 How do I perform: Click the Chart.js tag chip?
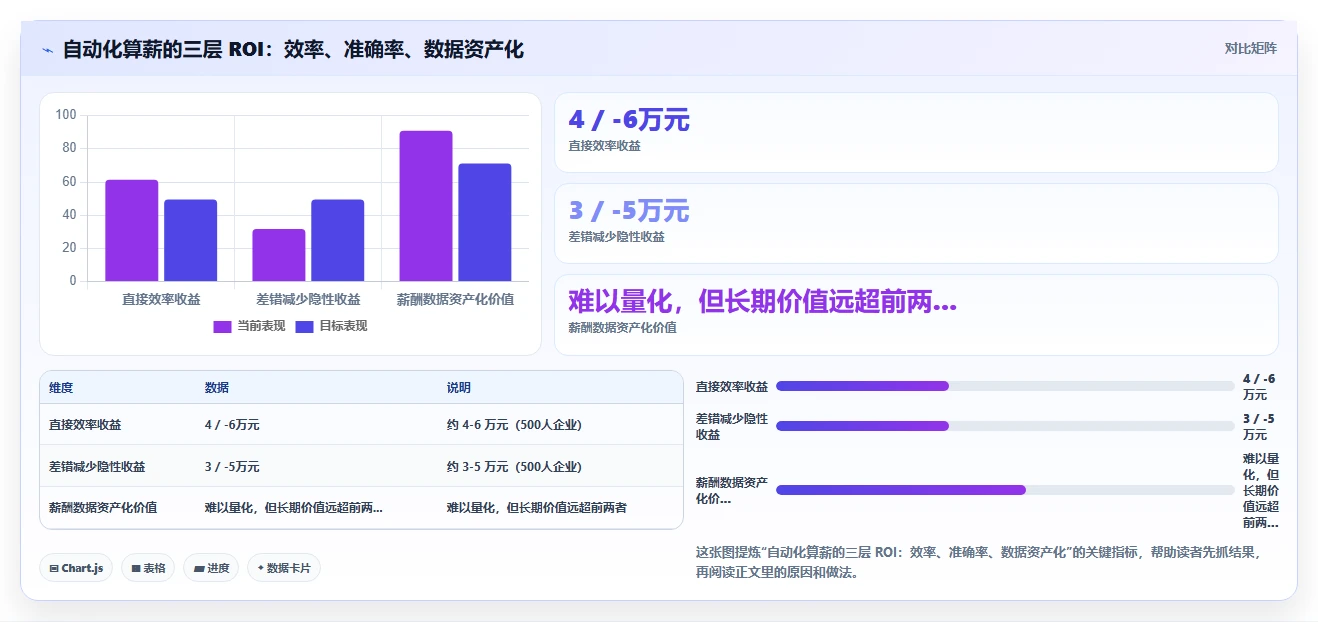click(76, 568)
